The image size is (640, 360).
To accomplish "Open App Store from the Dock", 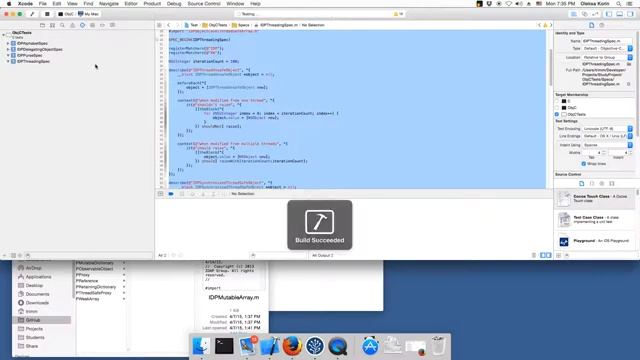I will pos(370,346).
